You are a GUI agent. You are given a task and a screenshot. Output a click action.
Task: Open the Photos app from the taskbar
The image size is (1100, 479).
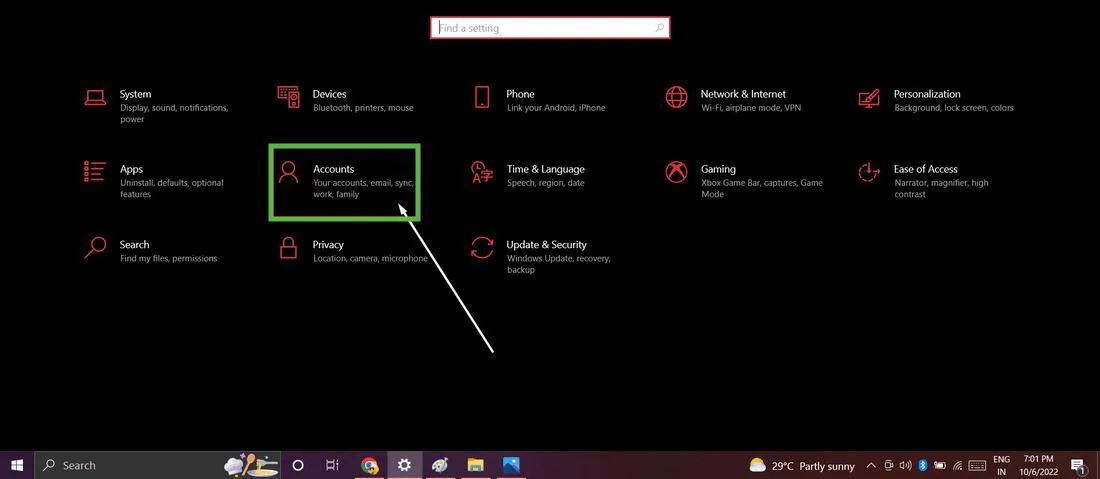(511, 465)
